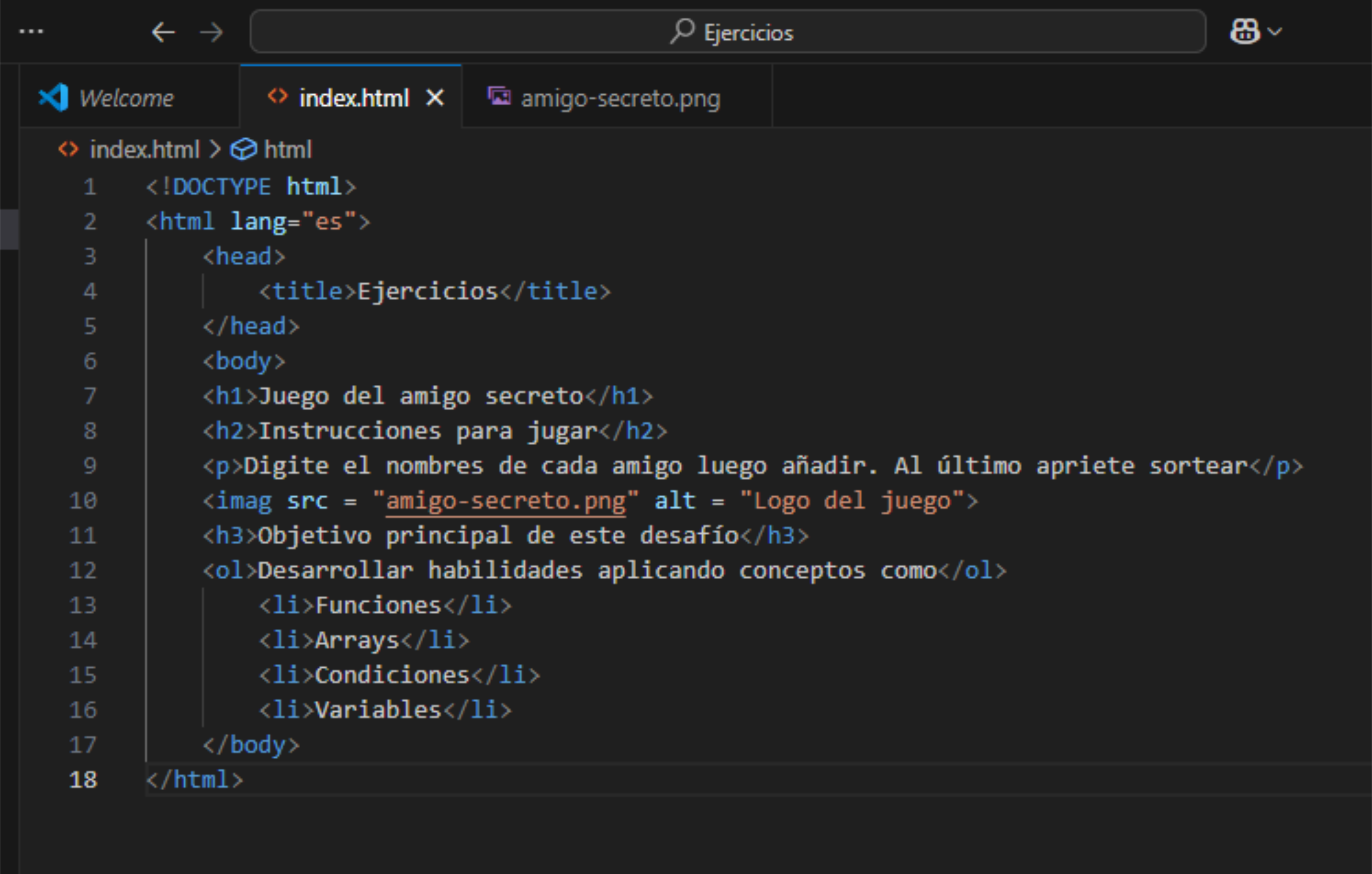This screenshot has width=1372, height=874.
Task: Click line number 1 in the gutter
Action: [x=90, y=187]
